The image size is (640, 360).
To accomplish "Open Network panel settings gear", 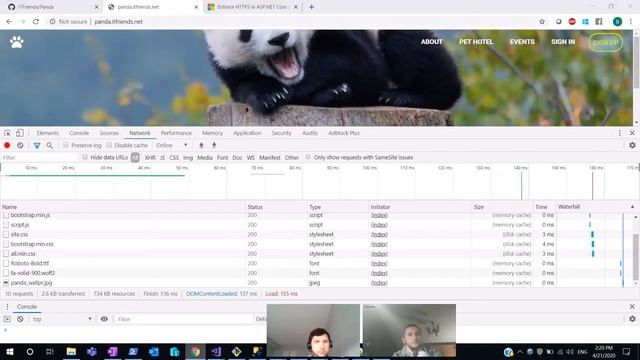I will click(x=632, y=145).
